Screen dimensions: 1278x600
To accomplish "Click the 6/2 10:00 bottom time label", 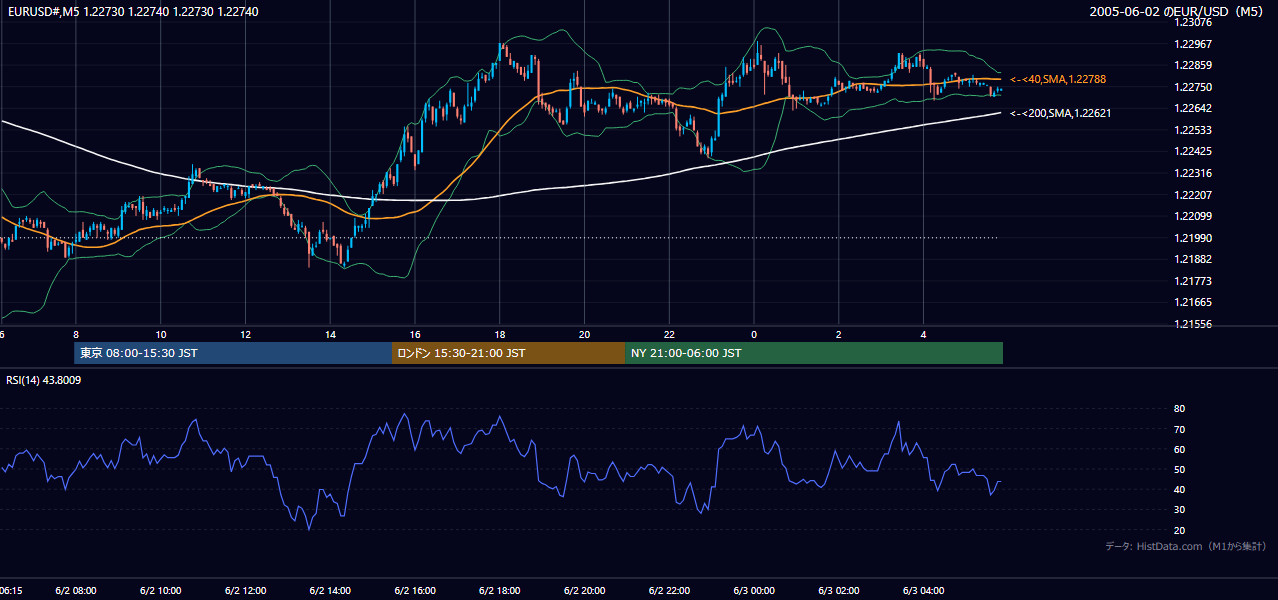I will (x=160, y=591).
